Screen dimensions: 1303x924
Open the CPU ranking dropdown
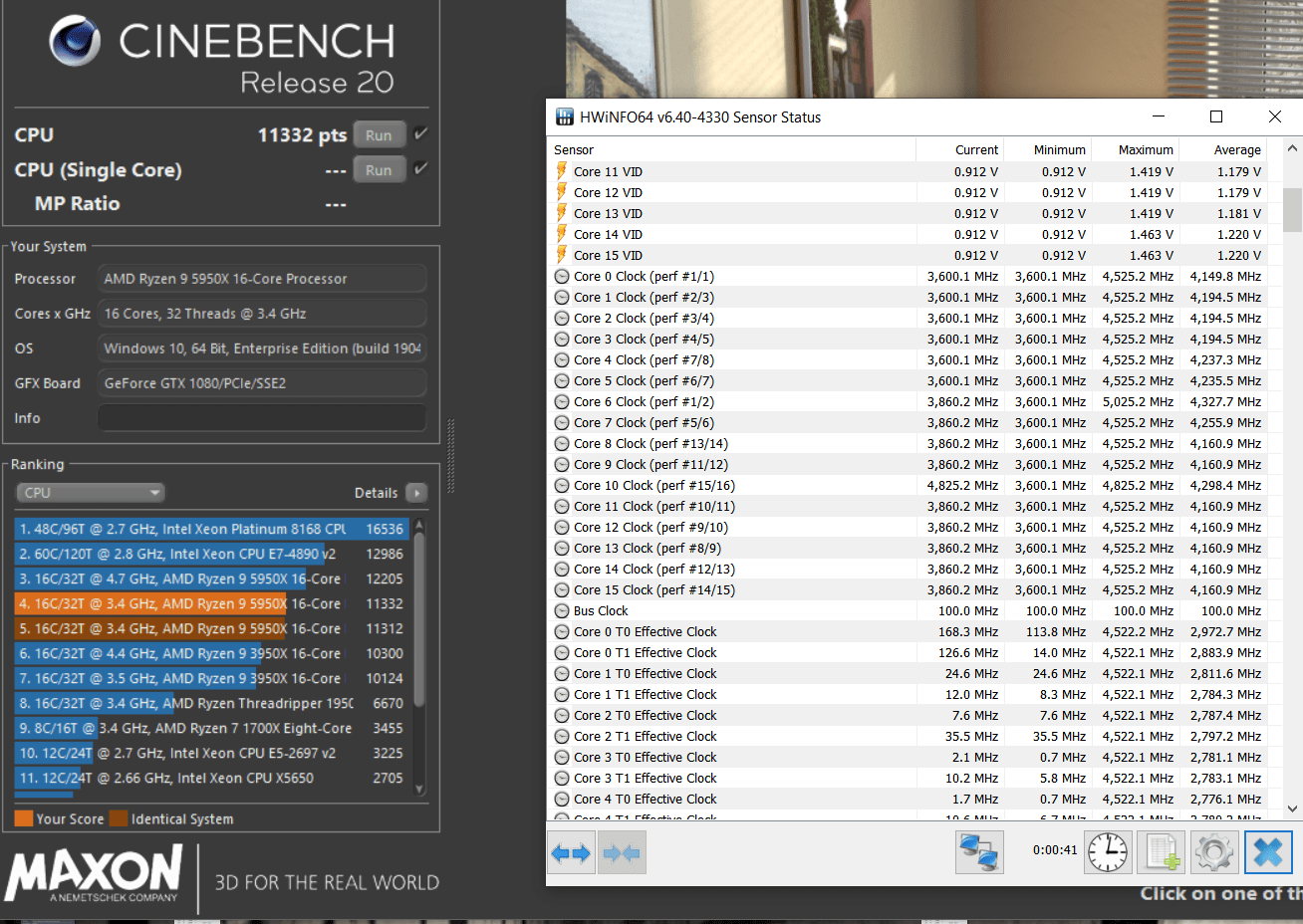[x=91, y=493]
